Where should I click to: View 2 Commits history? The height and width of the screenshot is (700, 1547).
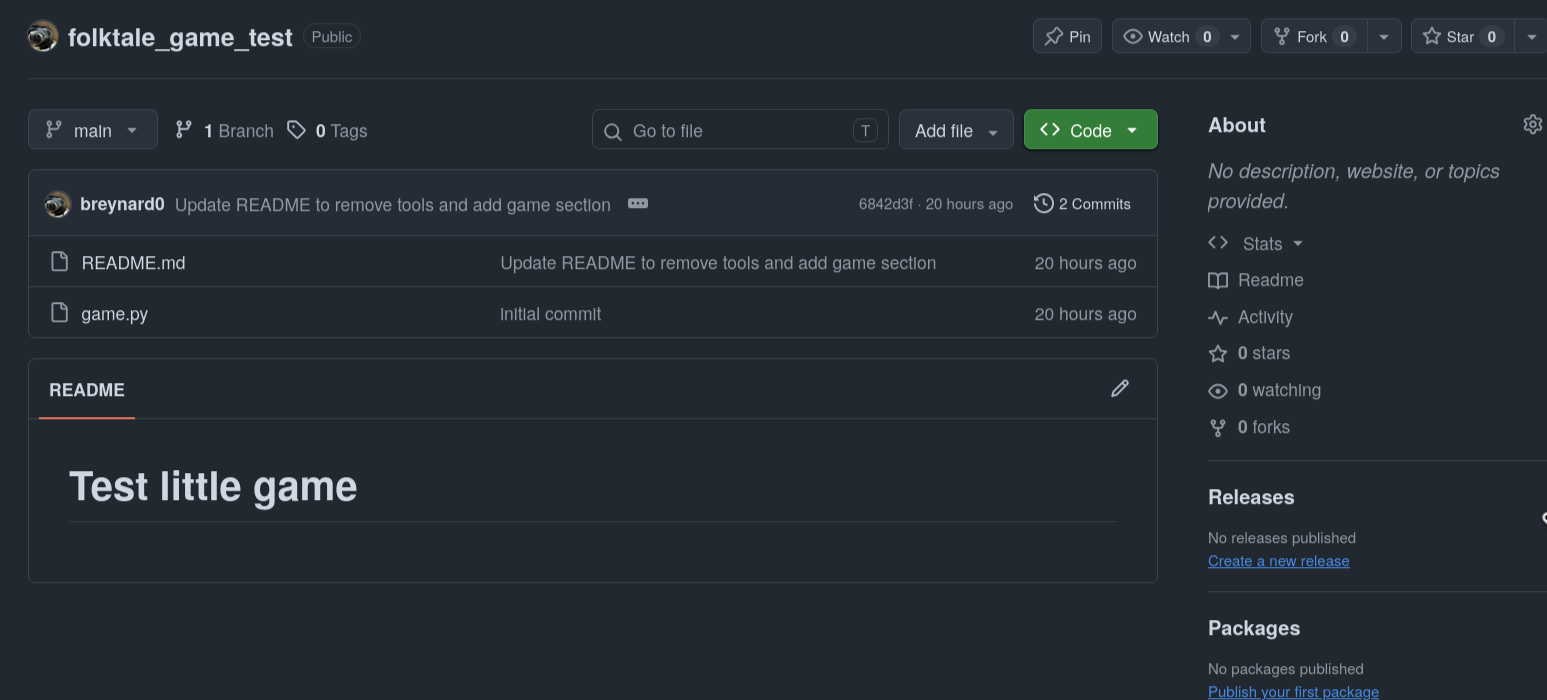click(x=1083, y=203)
